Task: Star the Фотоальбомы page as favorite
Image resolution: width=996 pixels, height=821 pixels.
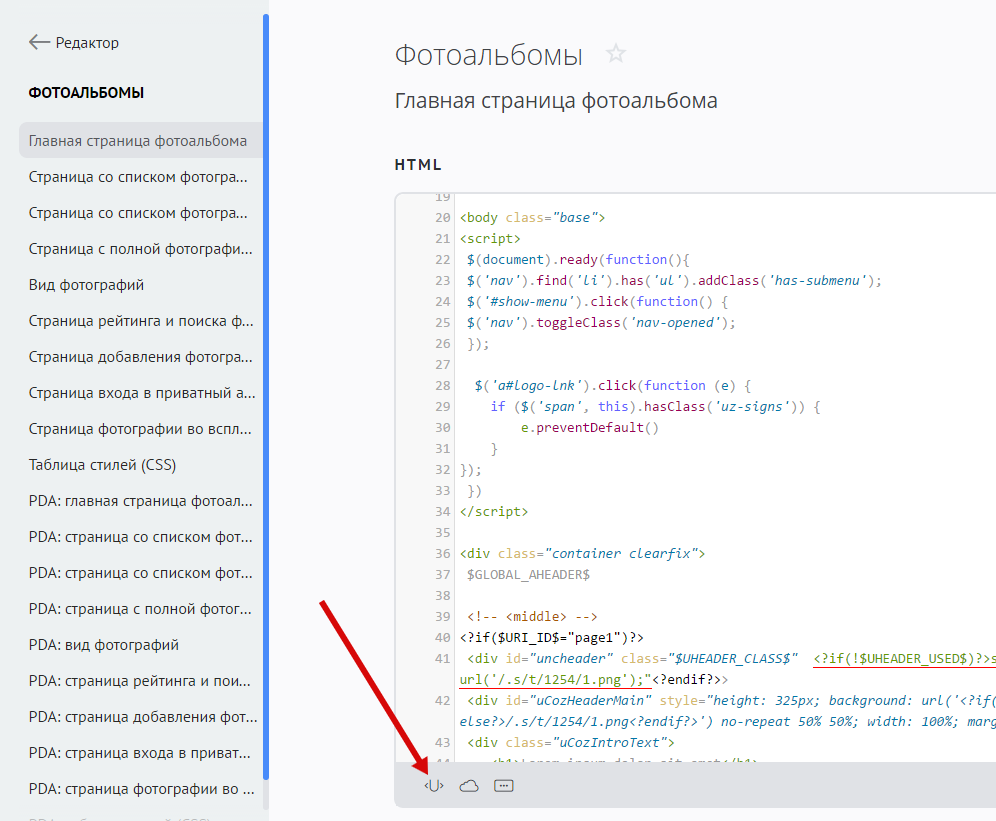Action: tap(616, 54)
